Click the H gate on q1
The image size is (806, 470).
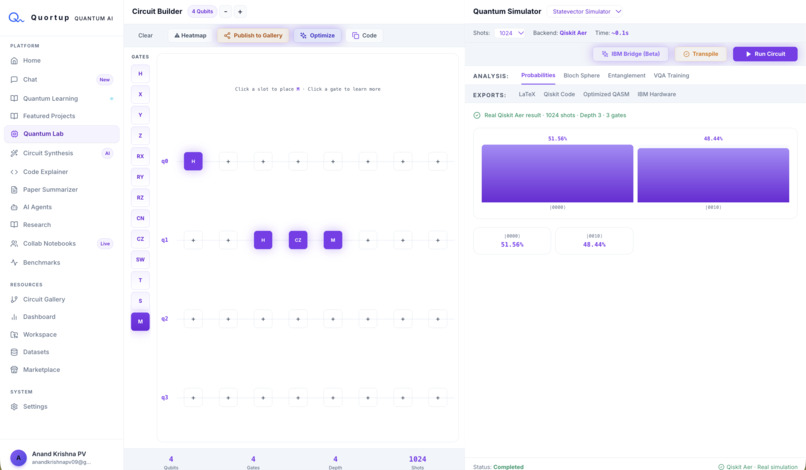[263, 240]
